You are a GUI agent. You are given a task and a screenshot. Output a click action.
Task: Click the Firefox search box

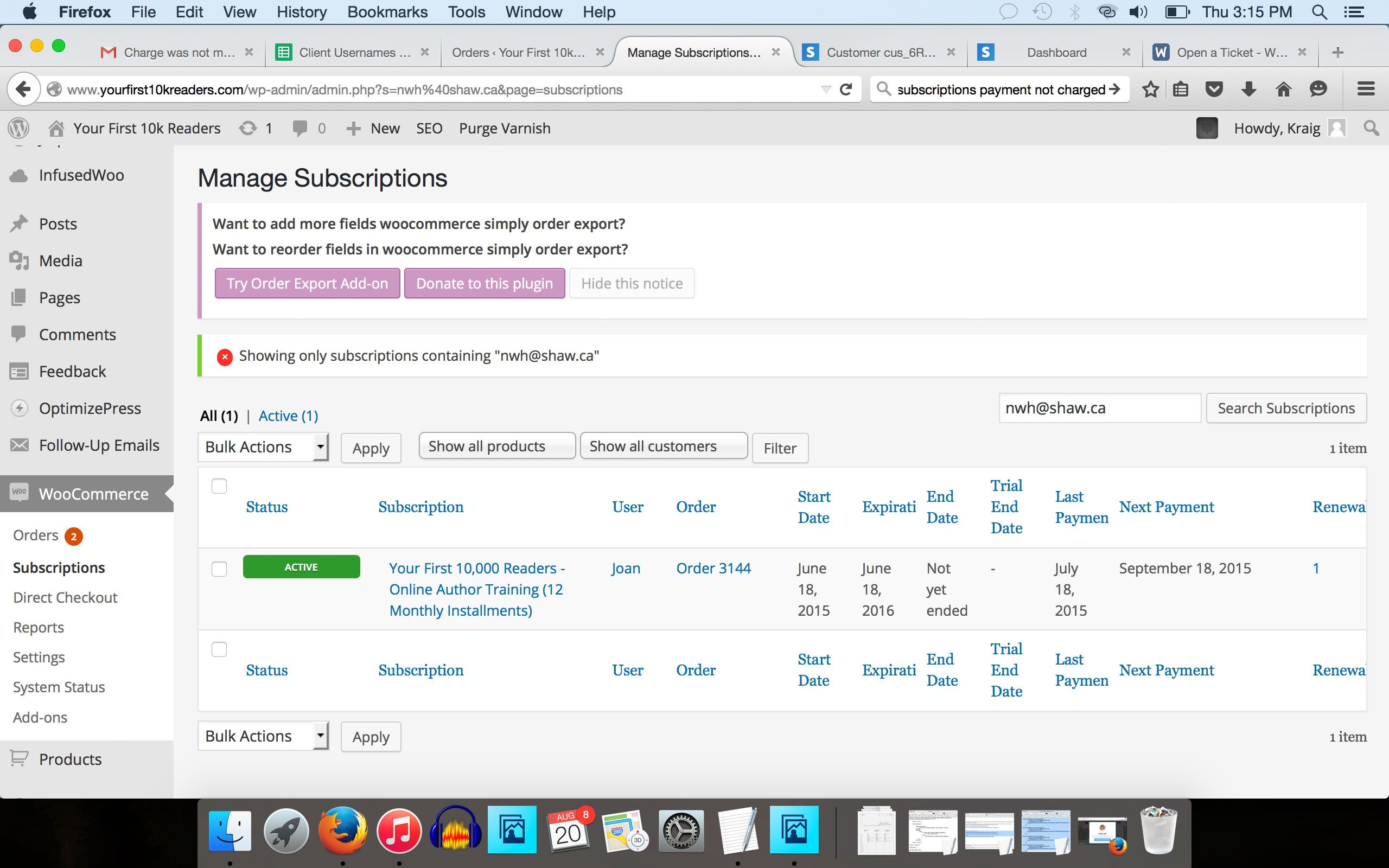point(1000,90)
